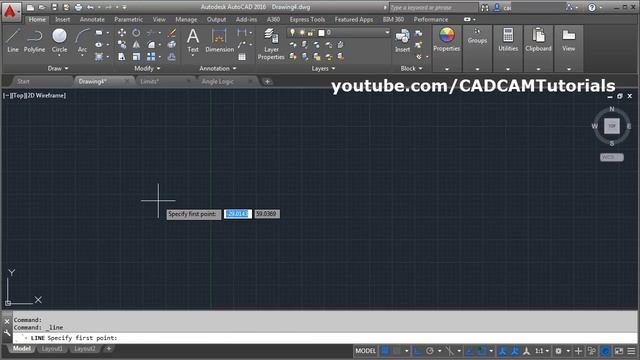Toggle Ortho mode in status bar
The image size is (640, 360).
[x=417, y=351]
